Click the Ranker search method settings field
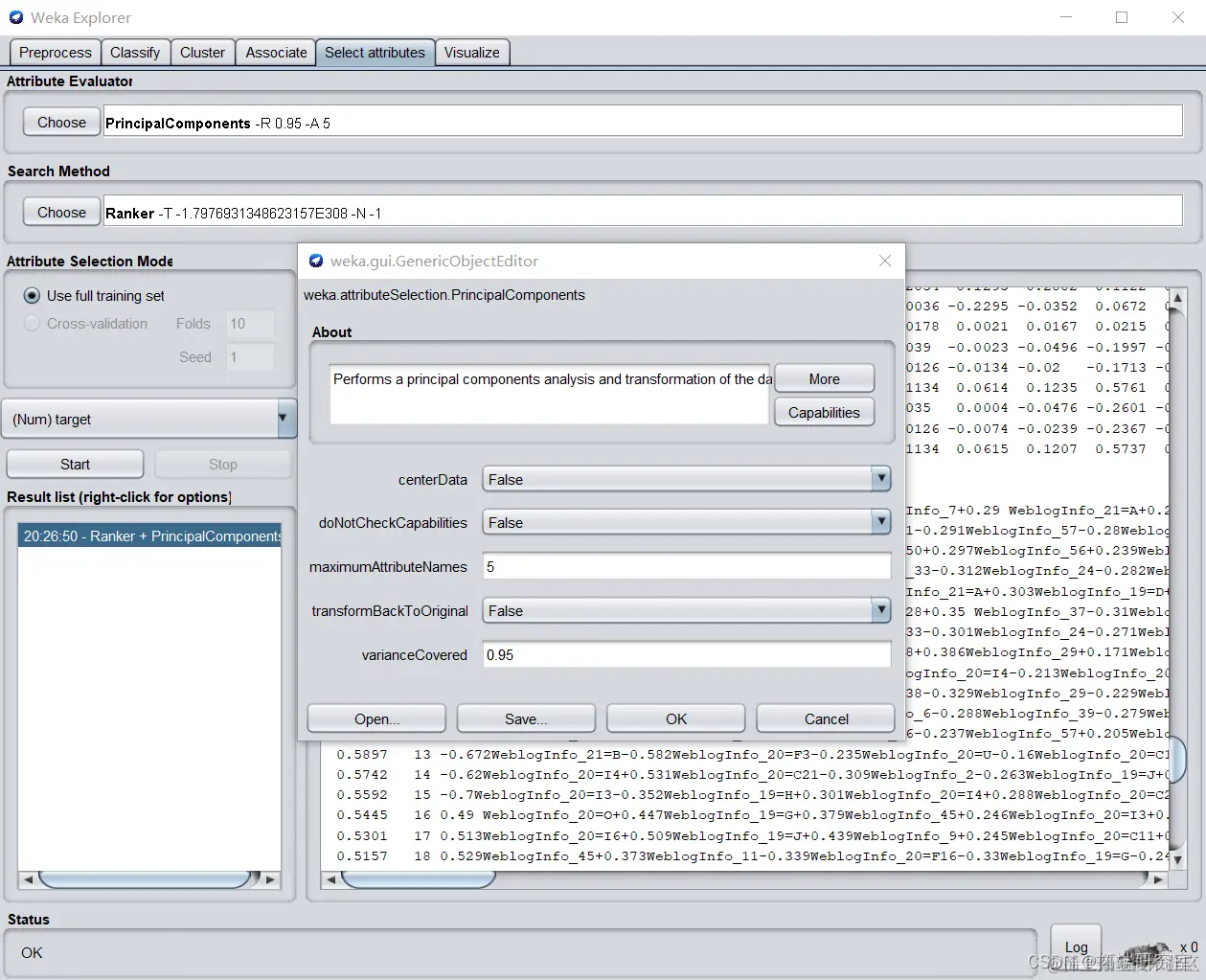The width and height of the screenshot is (1206, 980). [x=643, y=213]
